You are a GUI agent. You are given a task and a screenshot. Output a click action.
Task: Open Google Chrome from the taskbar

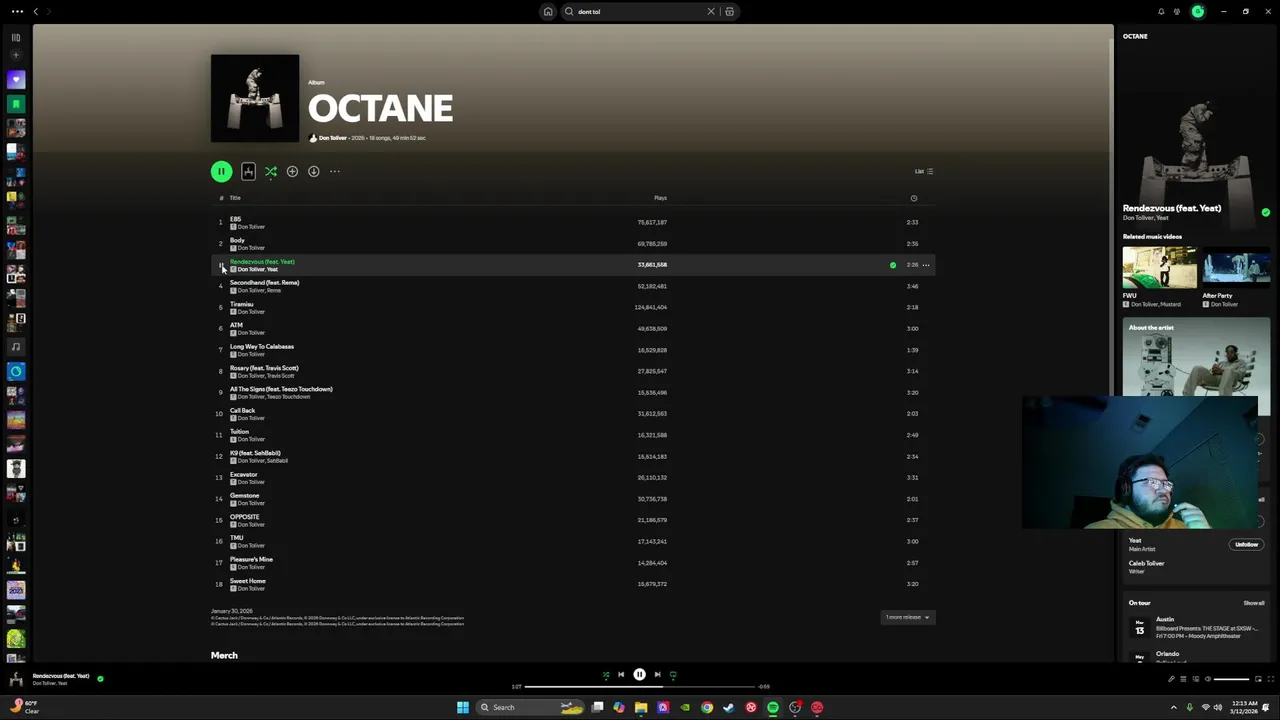point(707,708)
